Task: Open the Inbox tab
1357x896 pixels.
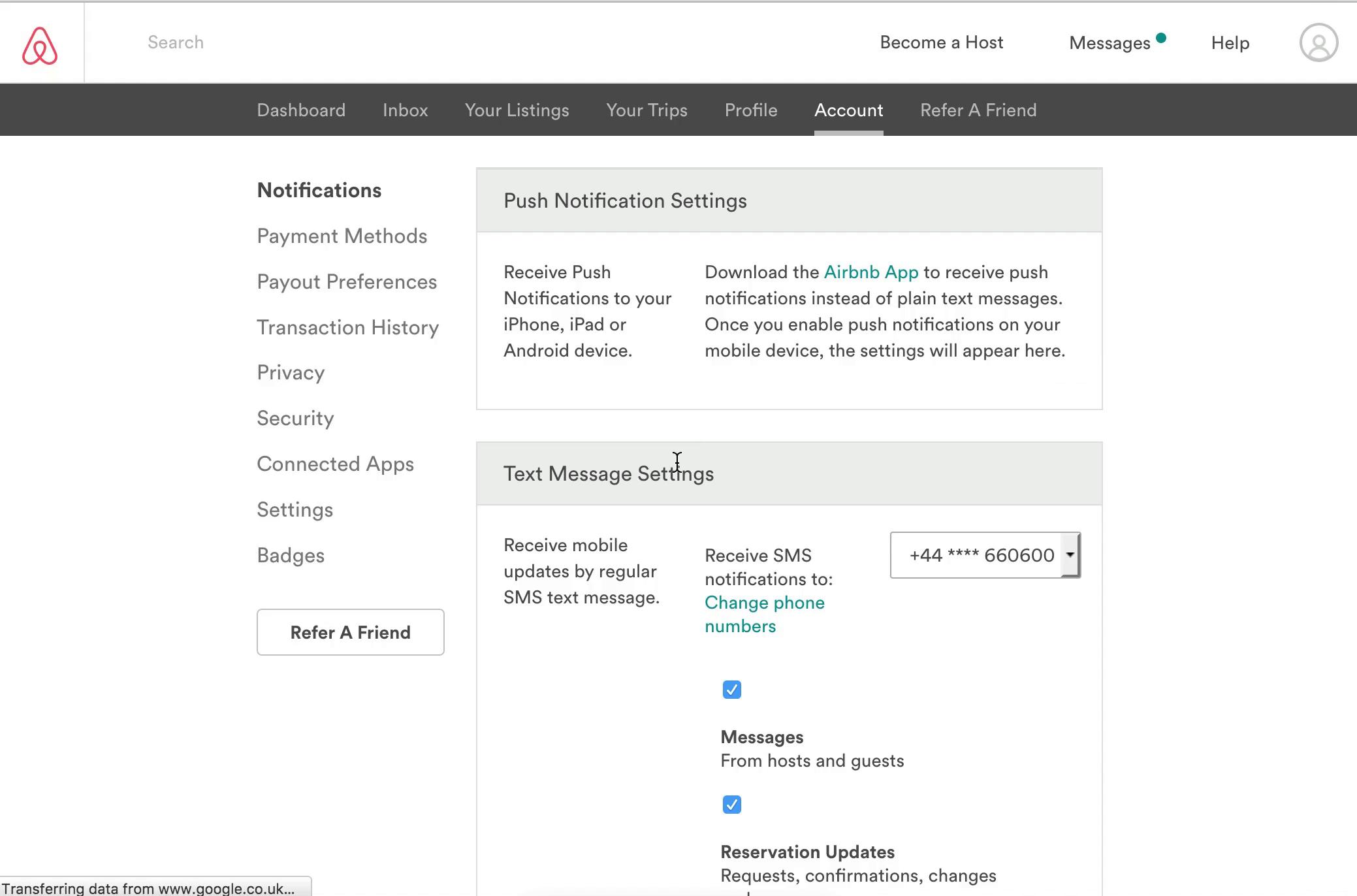Action: pos(405,110)
